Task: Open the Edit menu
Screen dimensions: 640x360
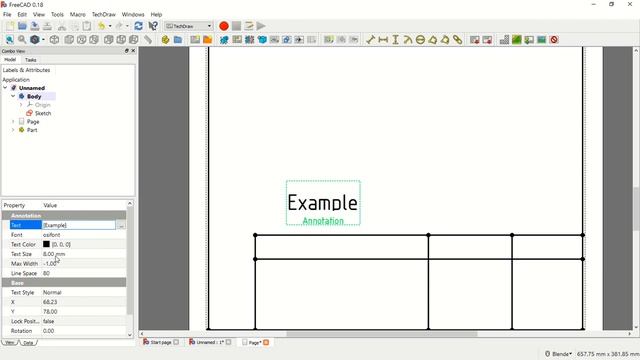Action: (x=22, y=14)
